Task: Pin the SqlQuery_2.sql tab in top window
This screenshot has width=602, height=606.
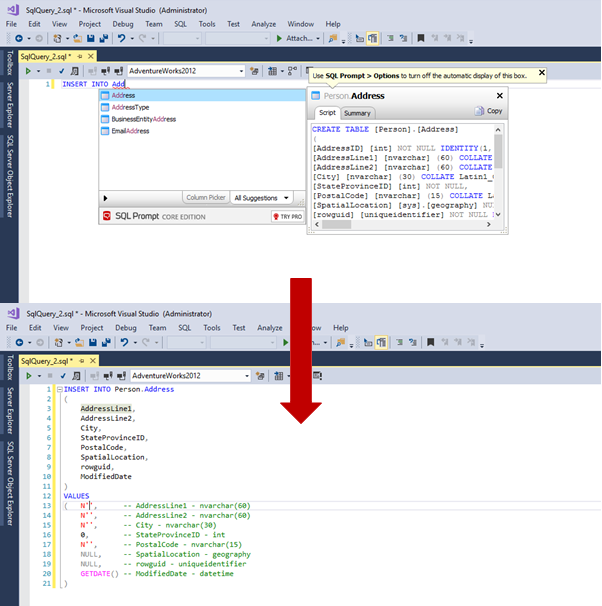Action: pyautogui.click(x=80, y=56)
